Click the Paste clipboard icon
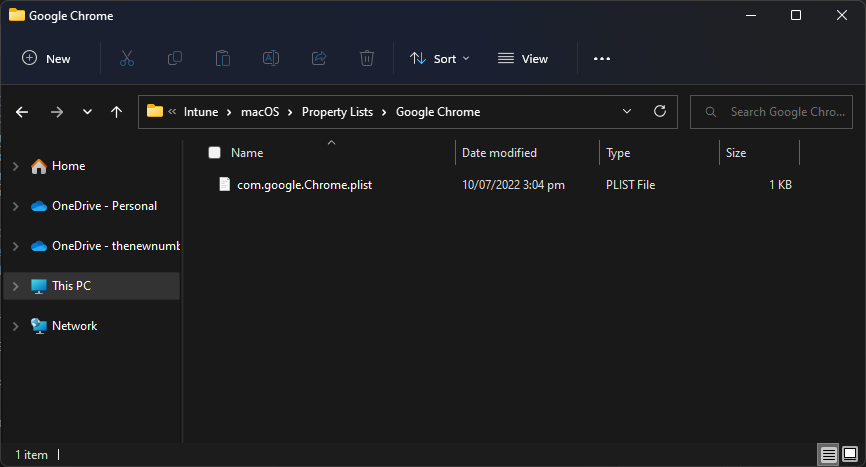Screen dimensions: 866x467 coord(223,58)
